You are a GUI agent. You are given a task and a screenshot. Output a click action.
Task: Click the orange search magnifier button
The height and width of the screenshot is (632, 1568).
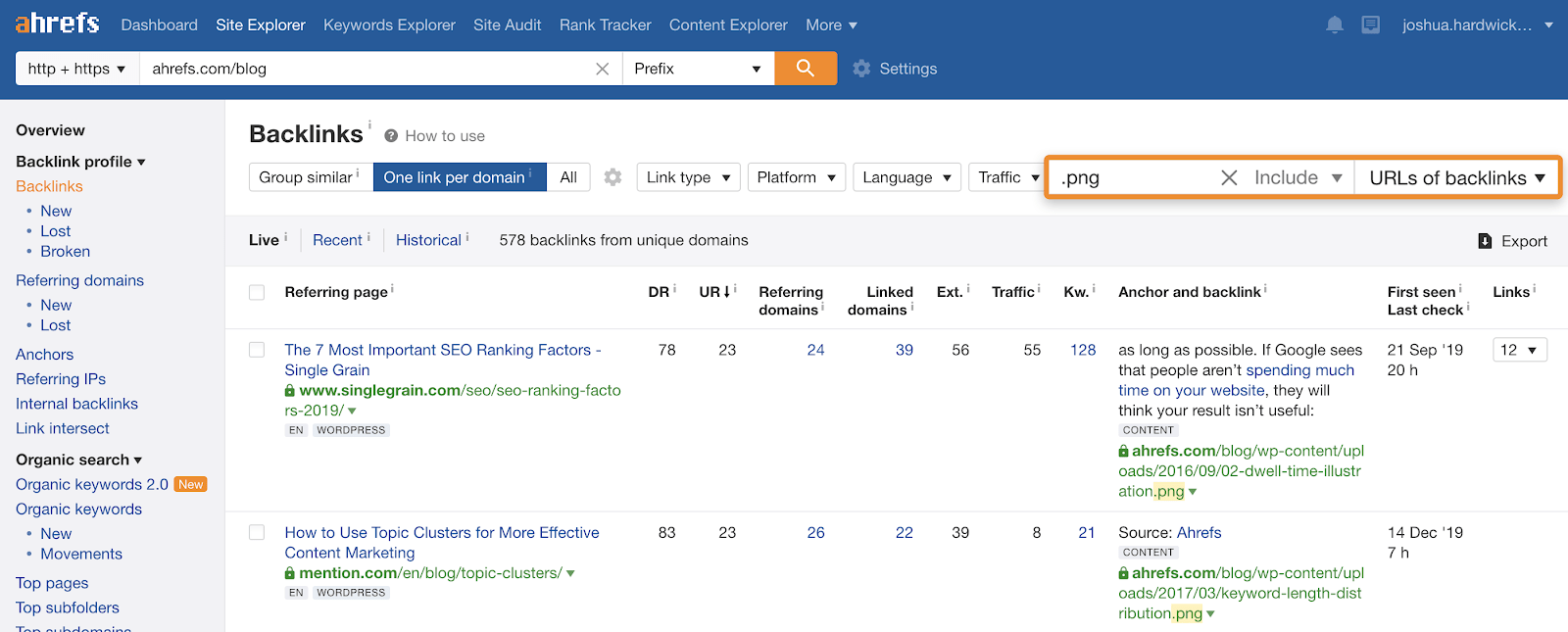point(805,69)
